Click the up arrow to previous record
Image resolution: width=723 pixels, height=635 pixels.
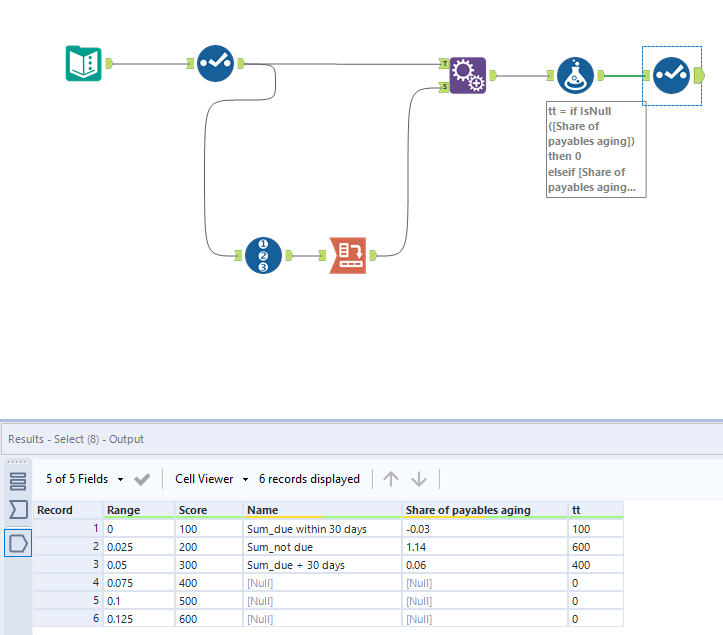(391, 479)
